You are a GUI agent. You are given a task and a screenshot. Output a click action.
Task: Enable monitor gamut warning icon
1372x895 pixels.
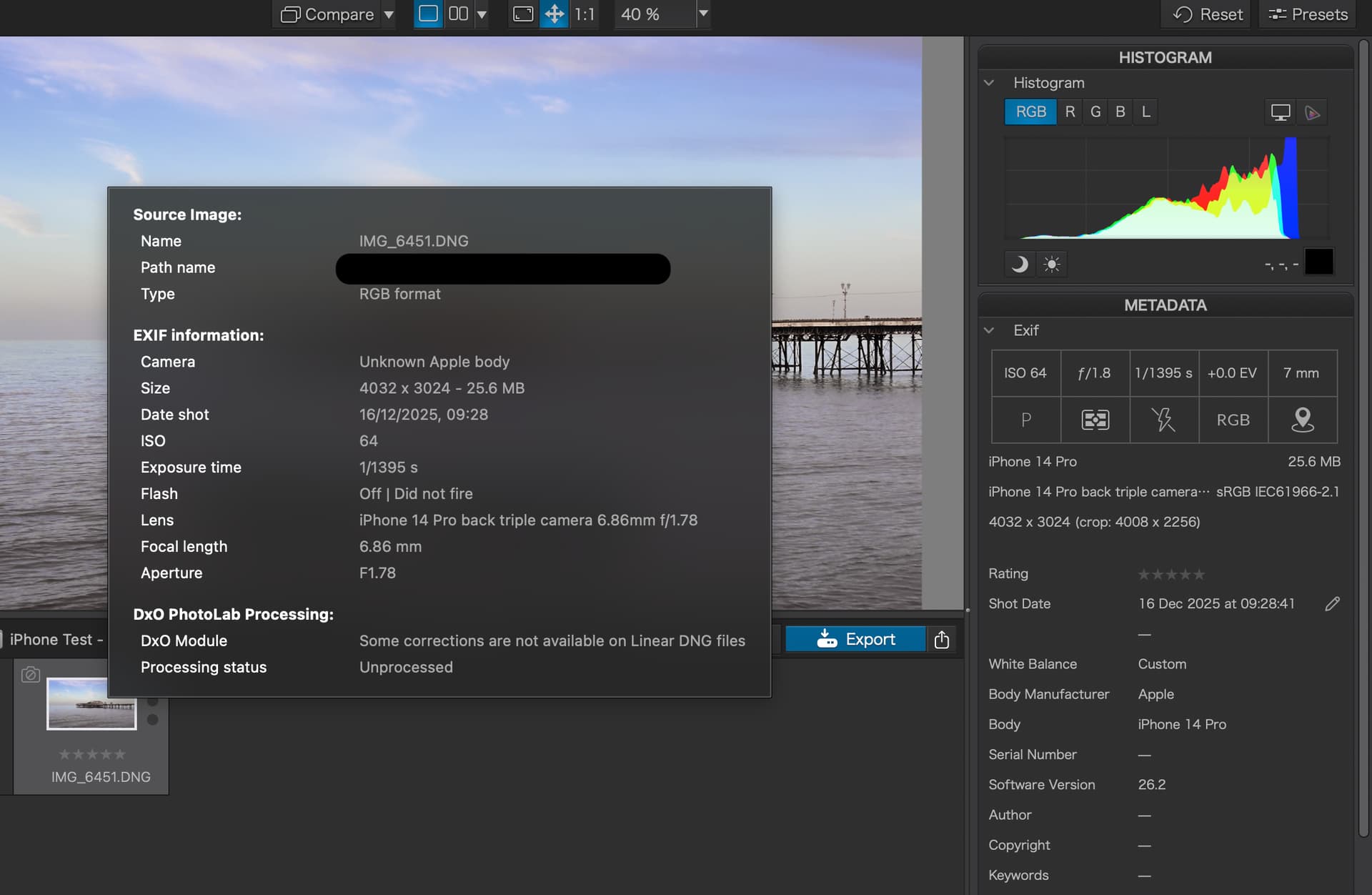click(x=1280, y=112)
